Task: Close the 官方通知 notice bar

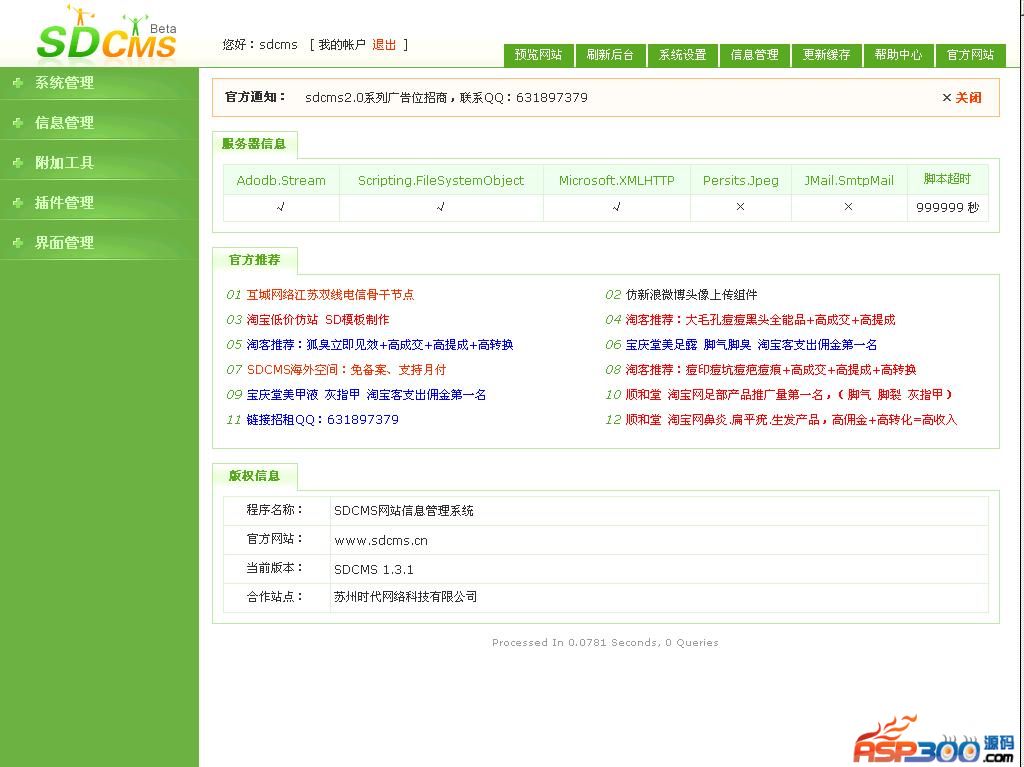Action: [x=961, y=97]
